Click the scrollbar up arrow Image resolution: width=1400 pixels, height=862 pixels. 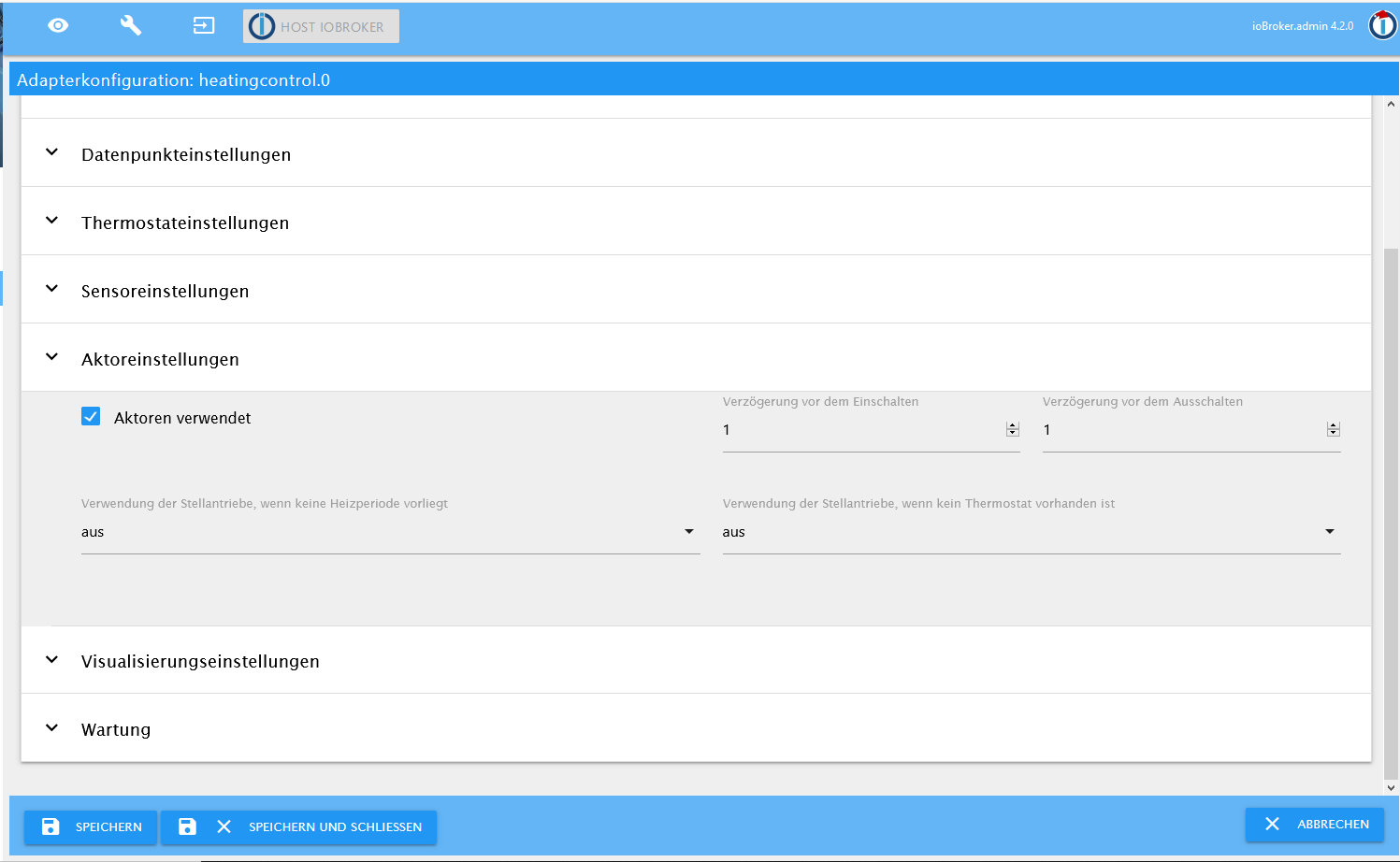1392,104
